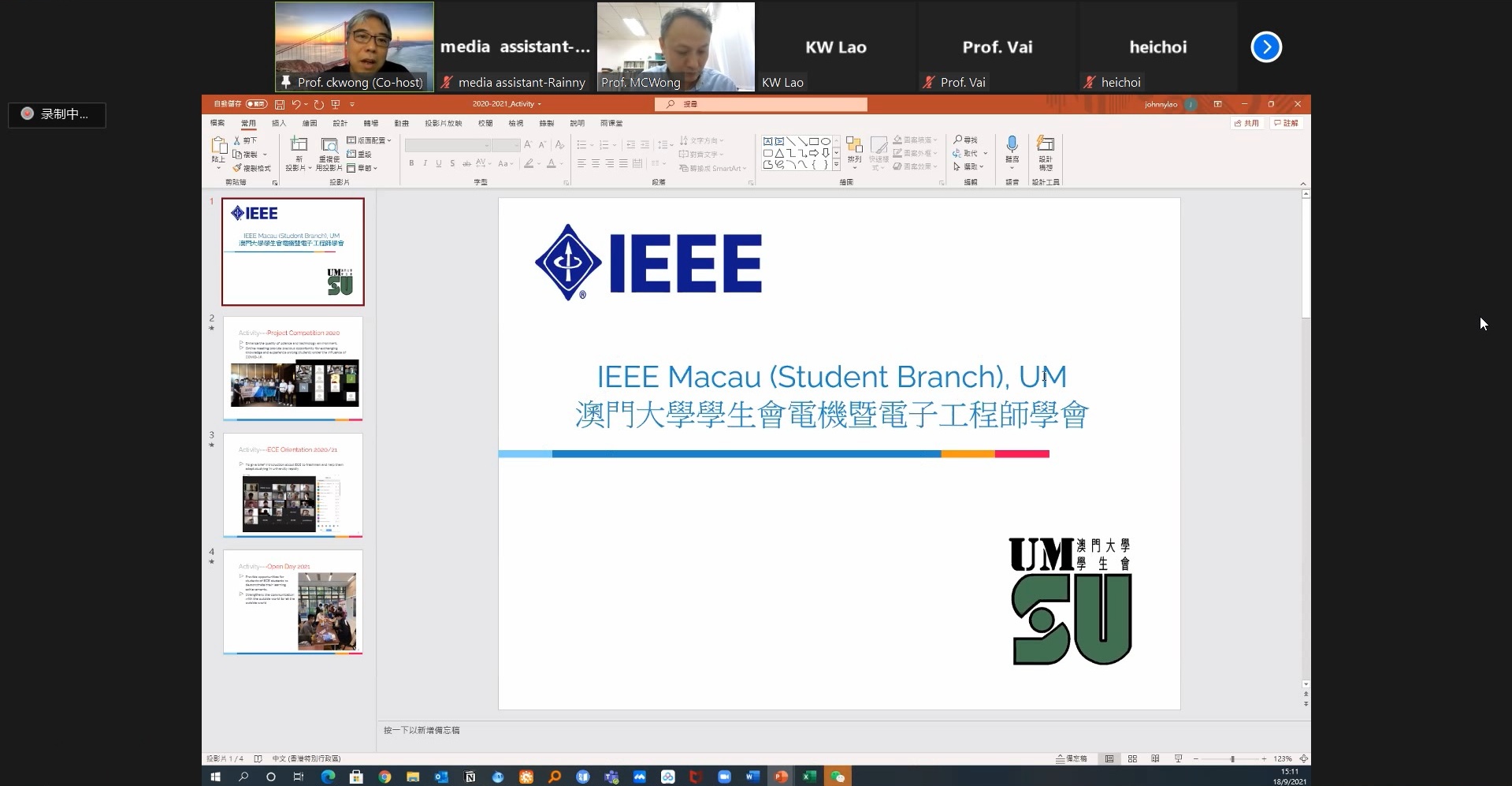Viewport: 1512px width, 786px height.
Task: Select slide 4 Open Day thumbnail
Action: pyautogui.click(x=293, y=602)
